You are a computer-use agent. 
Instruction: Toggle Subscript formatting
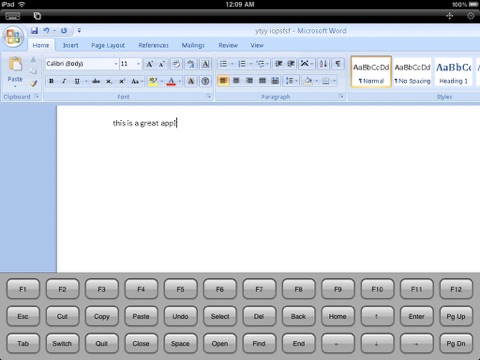(x=109, y=81)
